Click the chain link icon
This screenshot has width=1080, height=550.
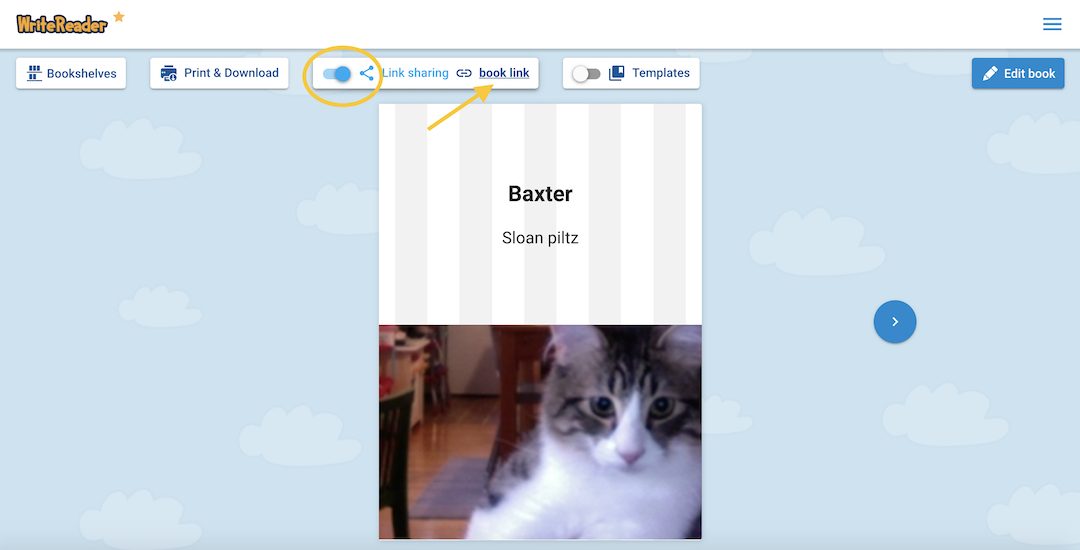pyautogui.click(x=464, y=73)
